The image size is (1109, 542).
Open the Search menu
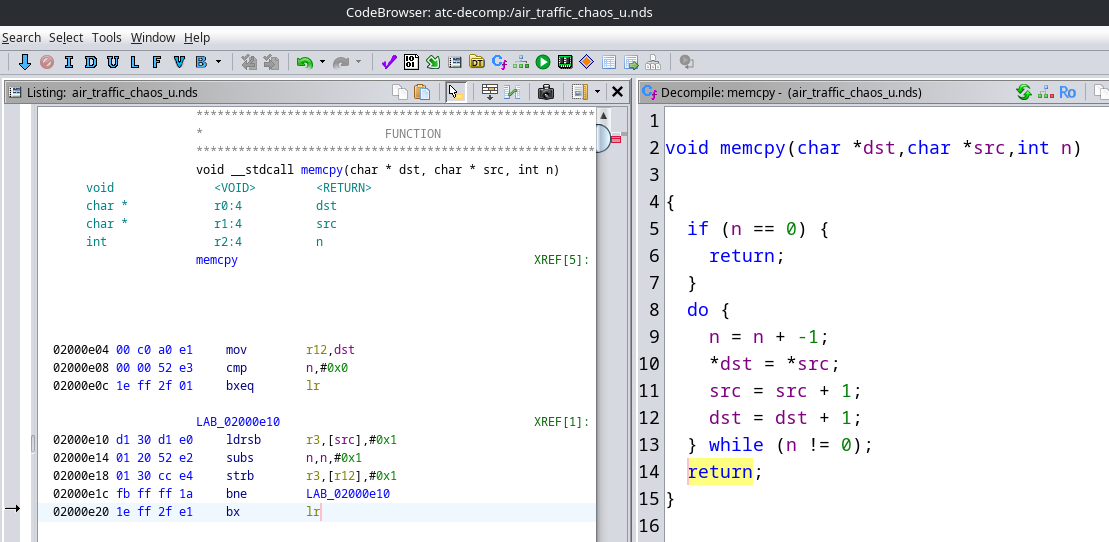click(21, 38)
